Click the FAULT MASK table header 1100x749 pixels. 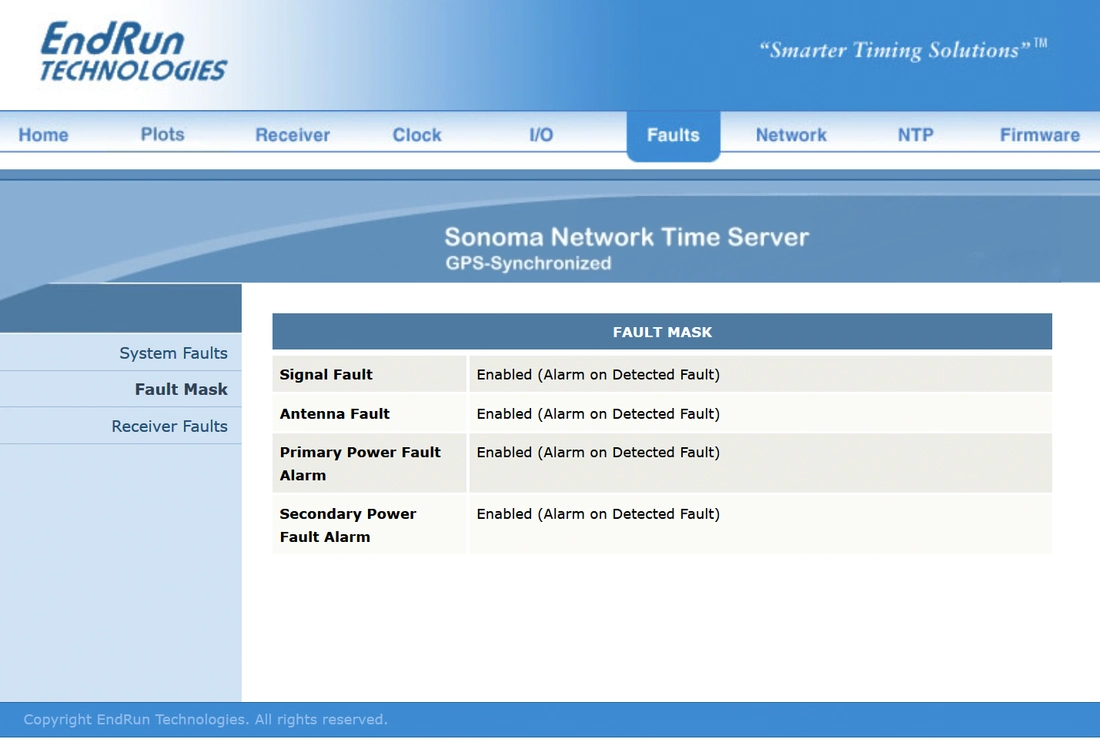click(x=662, y=332)
